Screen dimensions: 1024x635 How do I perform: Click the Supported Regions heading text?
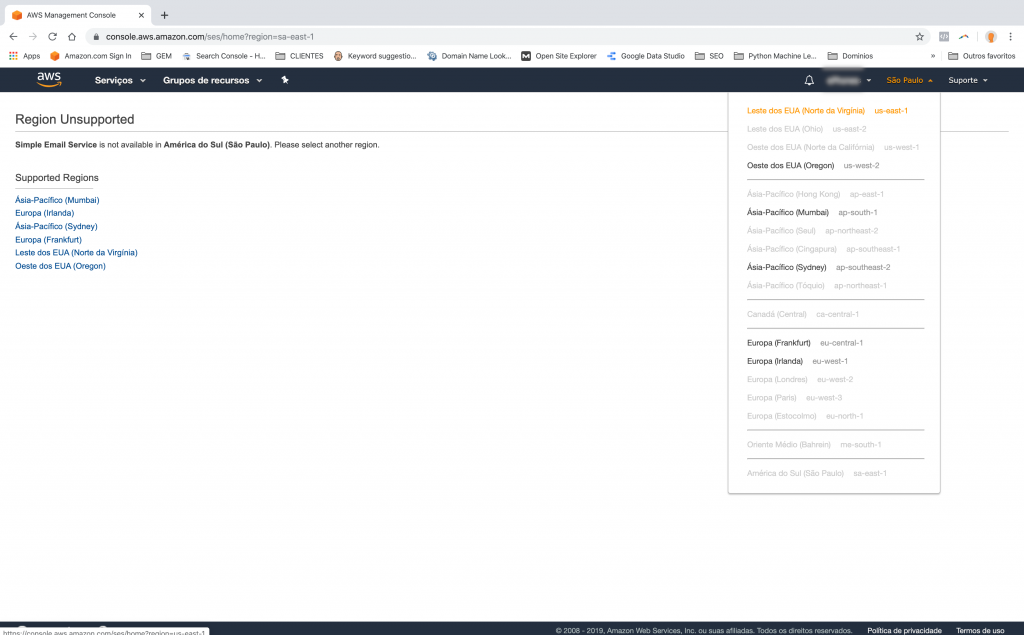pos(57,178)
